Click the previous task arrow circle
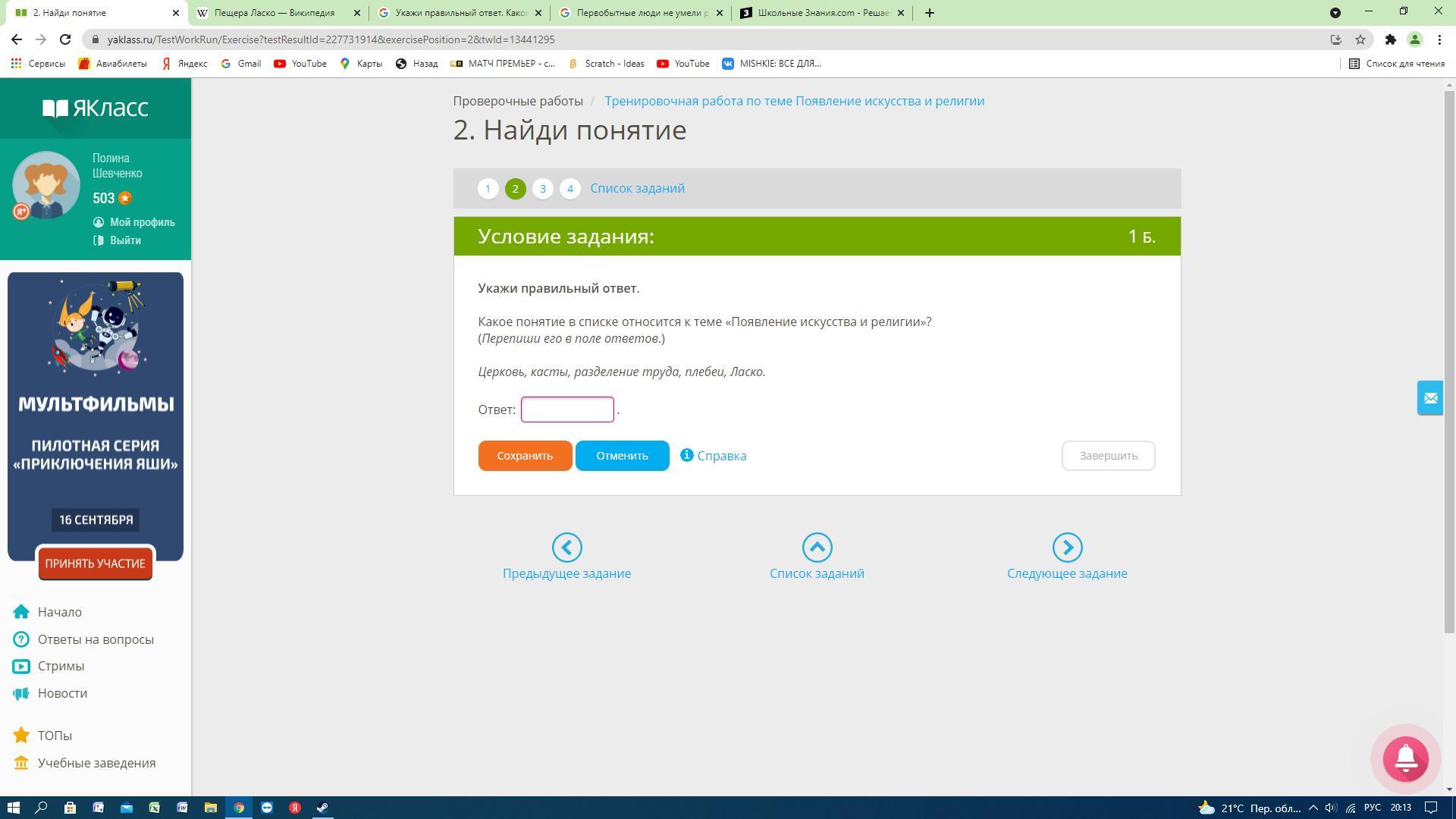1456x819 pixels. coord(566,548)
